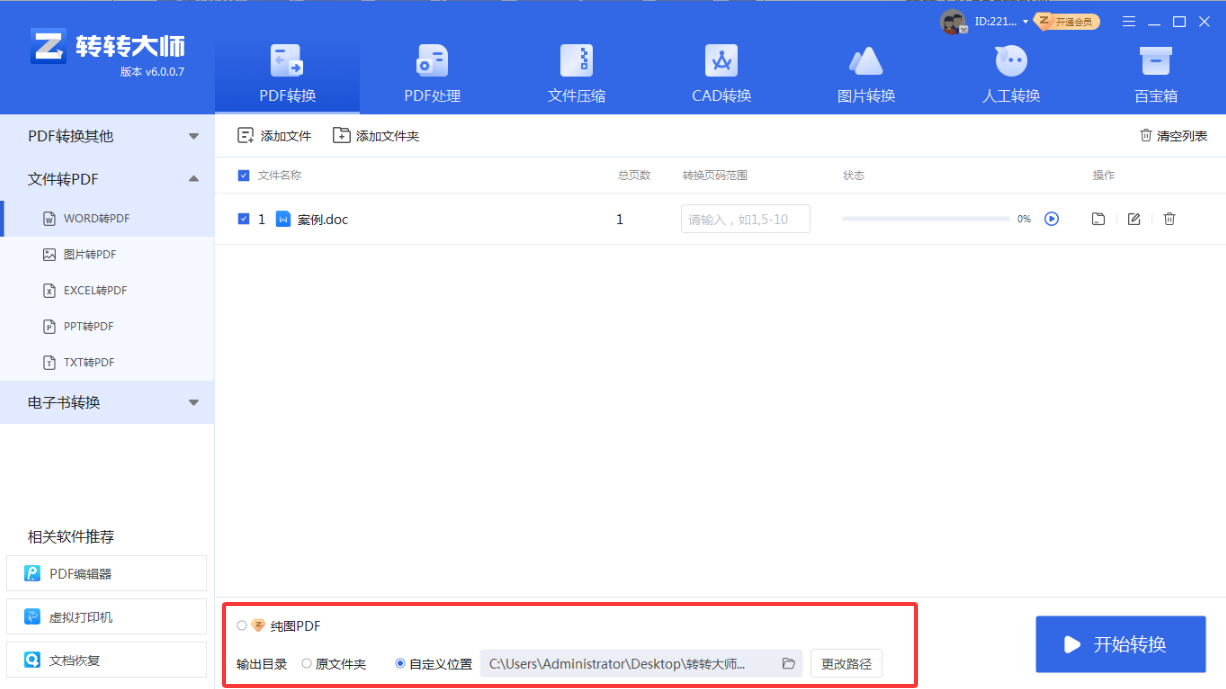
Task: Open the 人工转换 tab
Action: point(1011,74)
